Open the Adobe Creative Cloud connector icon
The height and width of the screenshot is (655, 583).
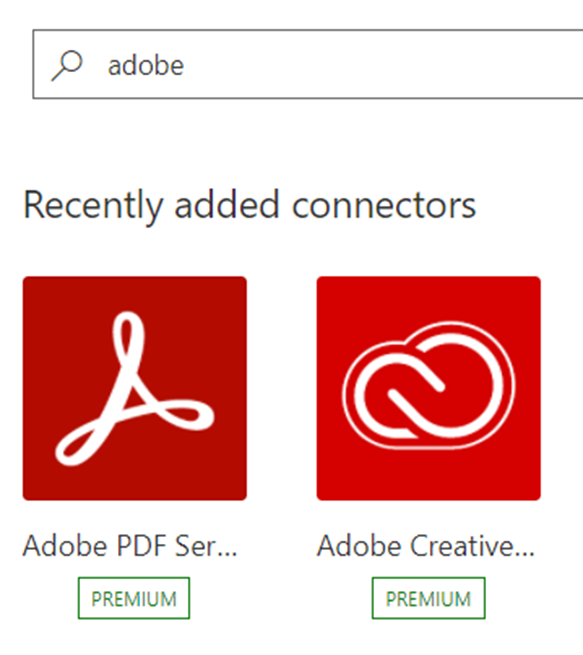(428, 388)
